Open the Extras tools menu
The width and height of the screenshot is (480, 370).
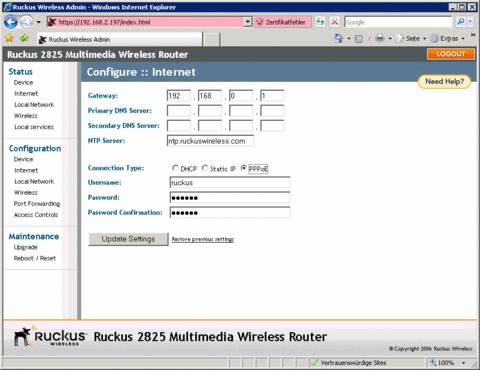pyautogui.click(x=447, y=39)
